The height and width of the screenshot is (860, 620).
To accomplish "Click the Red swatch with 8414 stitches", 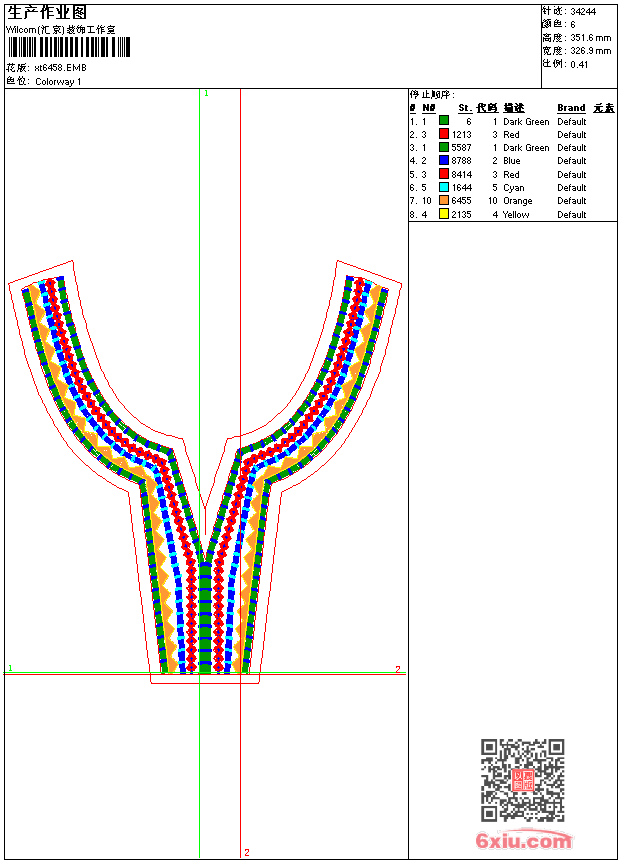I will 444,174.
